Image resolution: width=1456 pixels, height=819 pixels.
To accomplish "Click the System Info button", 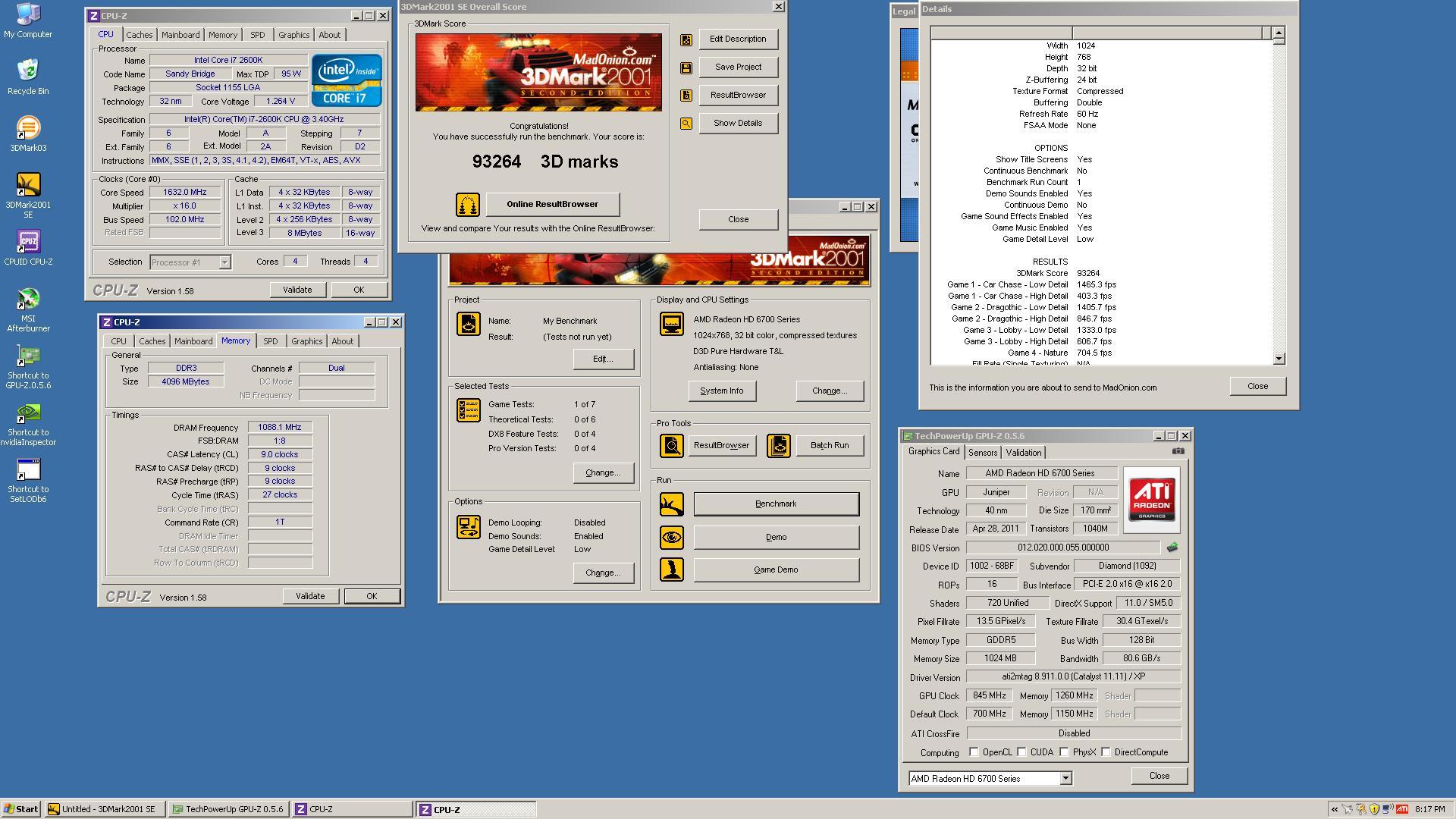I will [721, 391].
